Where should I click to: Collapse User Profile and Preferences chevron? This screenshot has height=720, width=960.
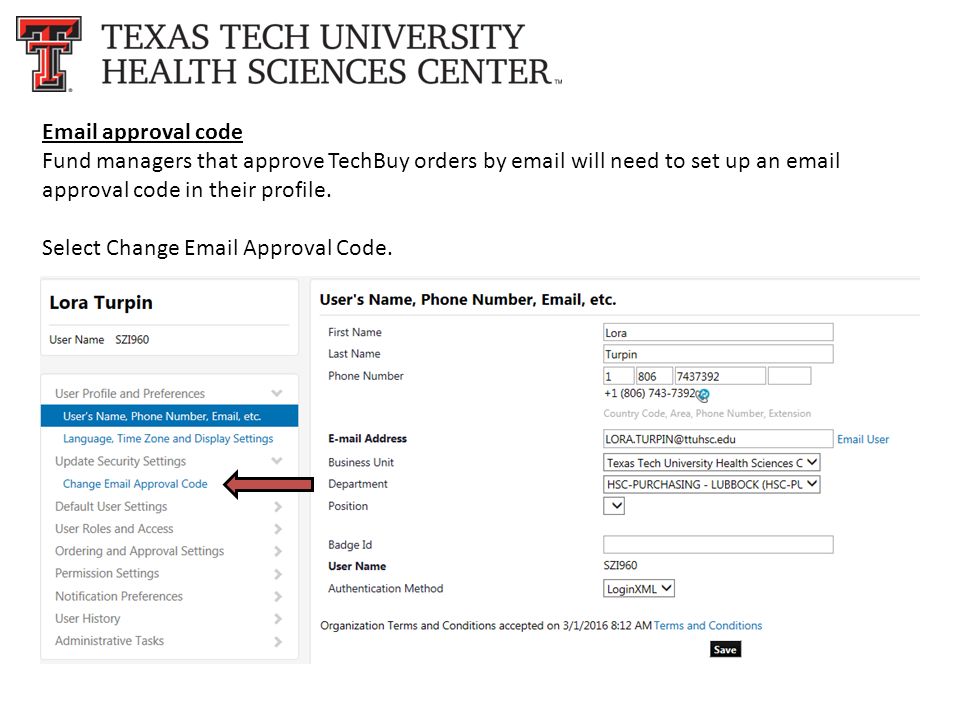point(277,393)
